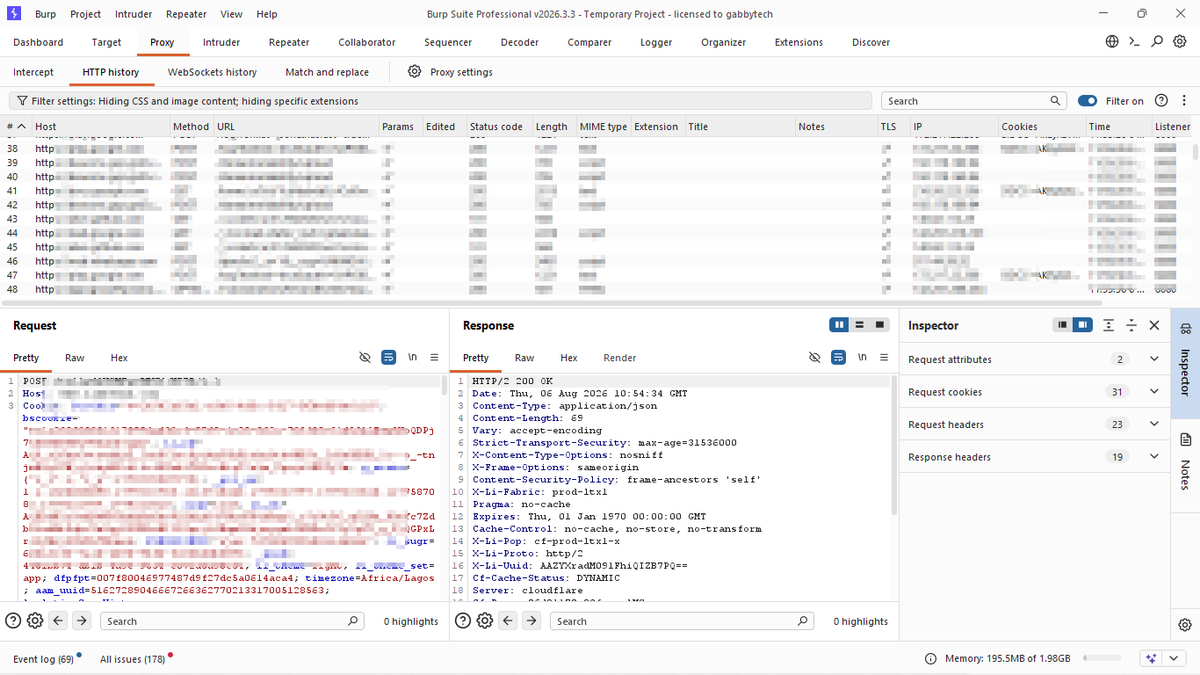The height and width of the screenshot is (675, 1200).
Task: Click the filter funnel icon
Action: pos(22,101)
